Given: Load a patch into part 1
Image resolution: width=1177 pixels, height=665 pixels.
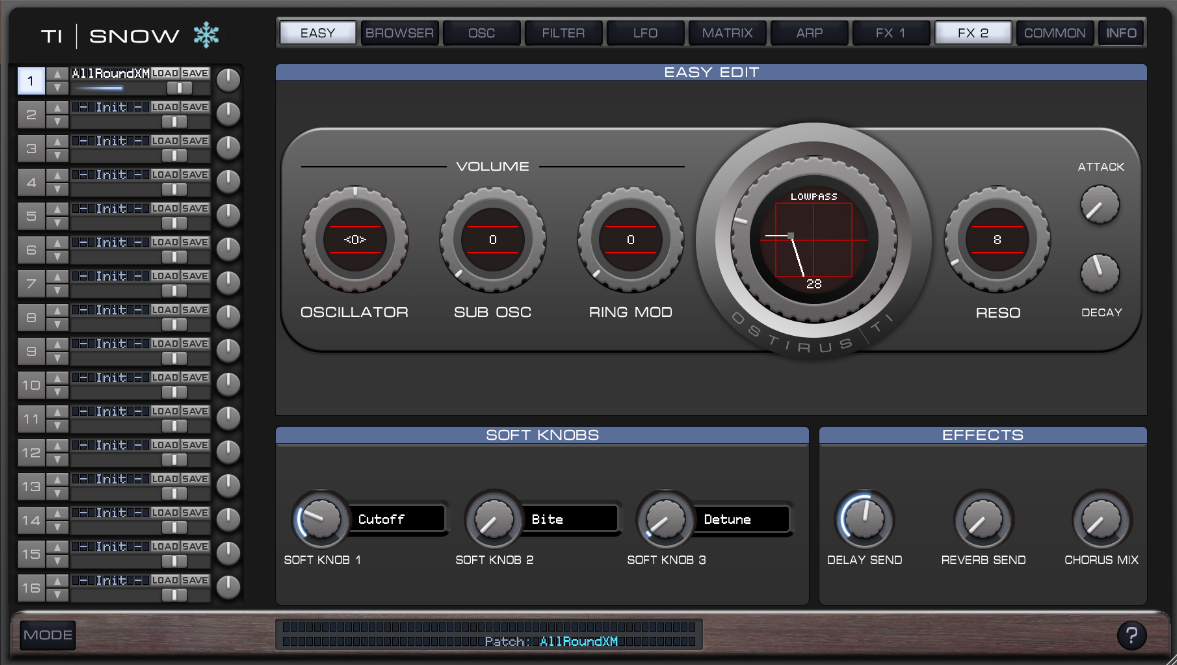Looking at the screenshot, I should point(165,73).
